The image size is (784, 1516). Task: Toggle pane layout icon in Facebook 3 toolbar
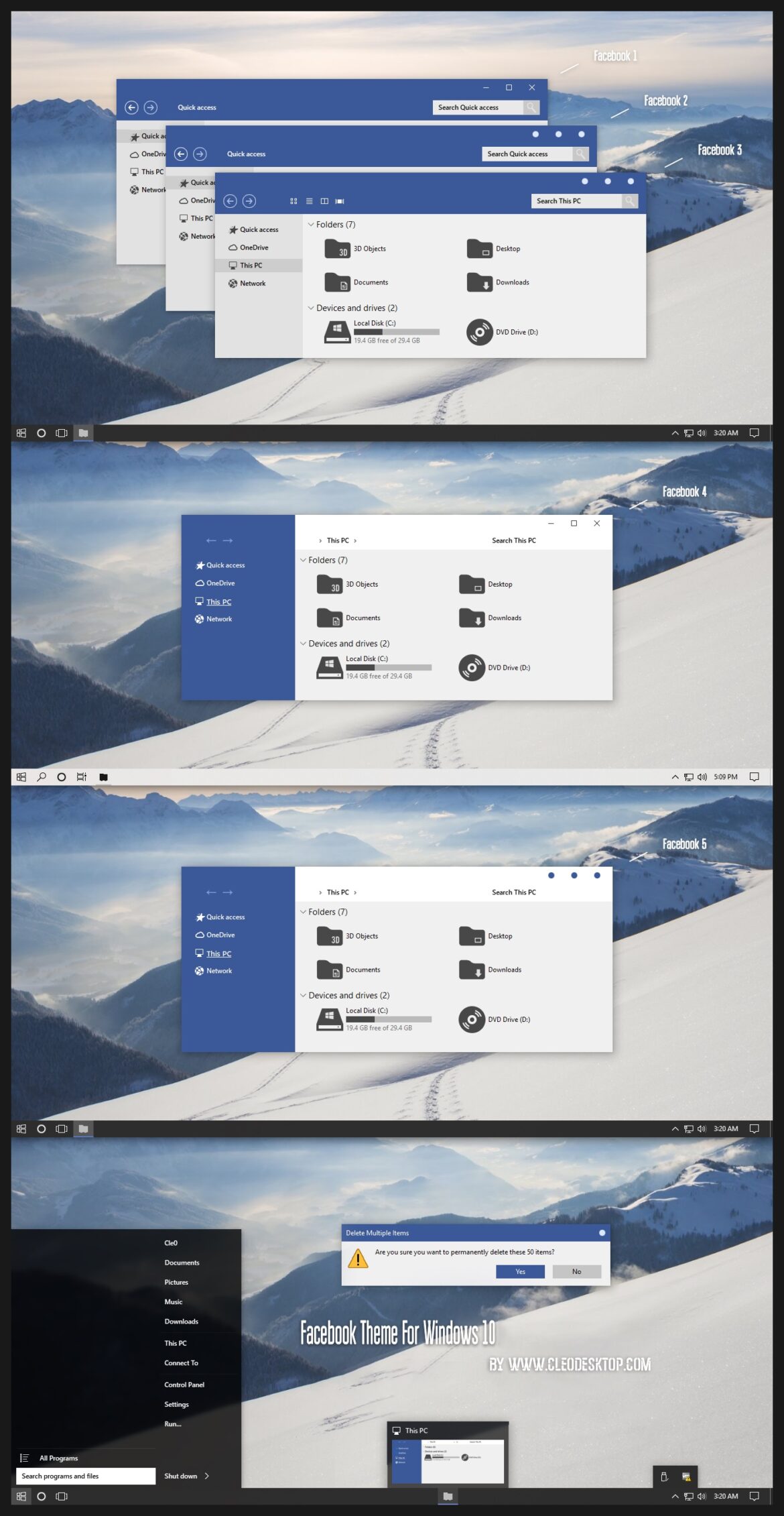tap(324, 201)
